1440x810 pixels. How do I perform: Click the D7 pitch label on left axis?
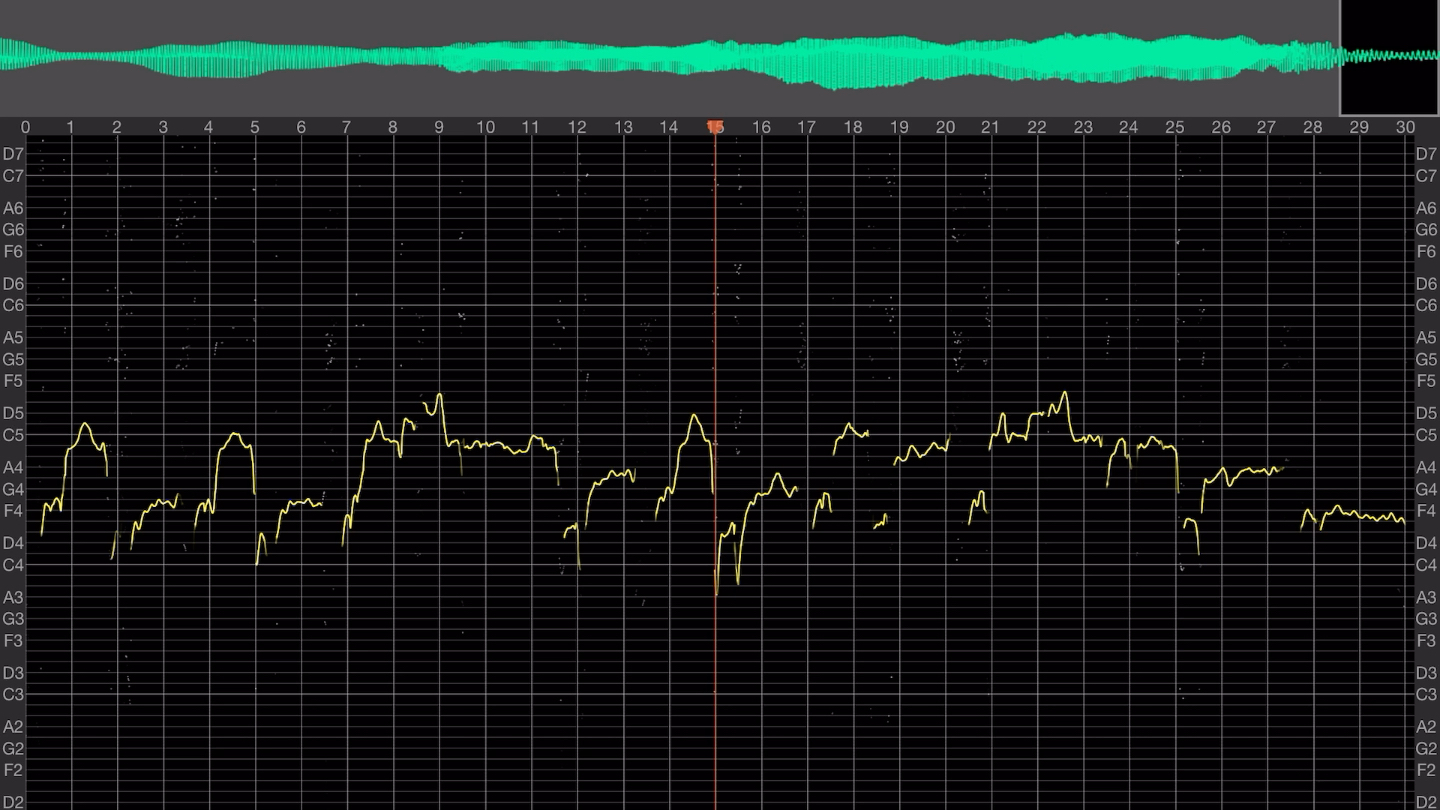[x=13, y=154]
